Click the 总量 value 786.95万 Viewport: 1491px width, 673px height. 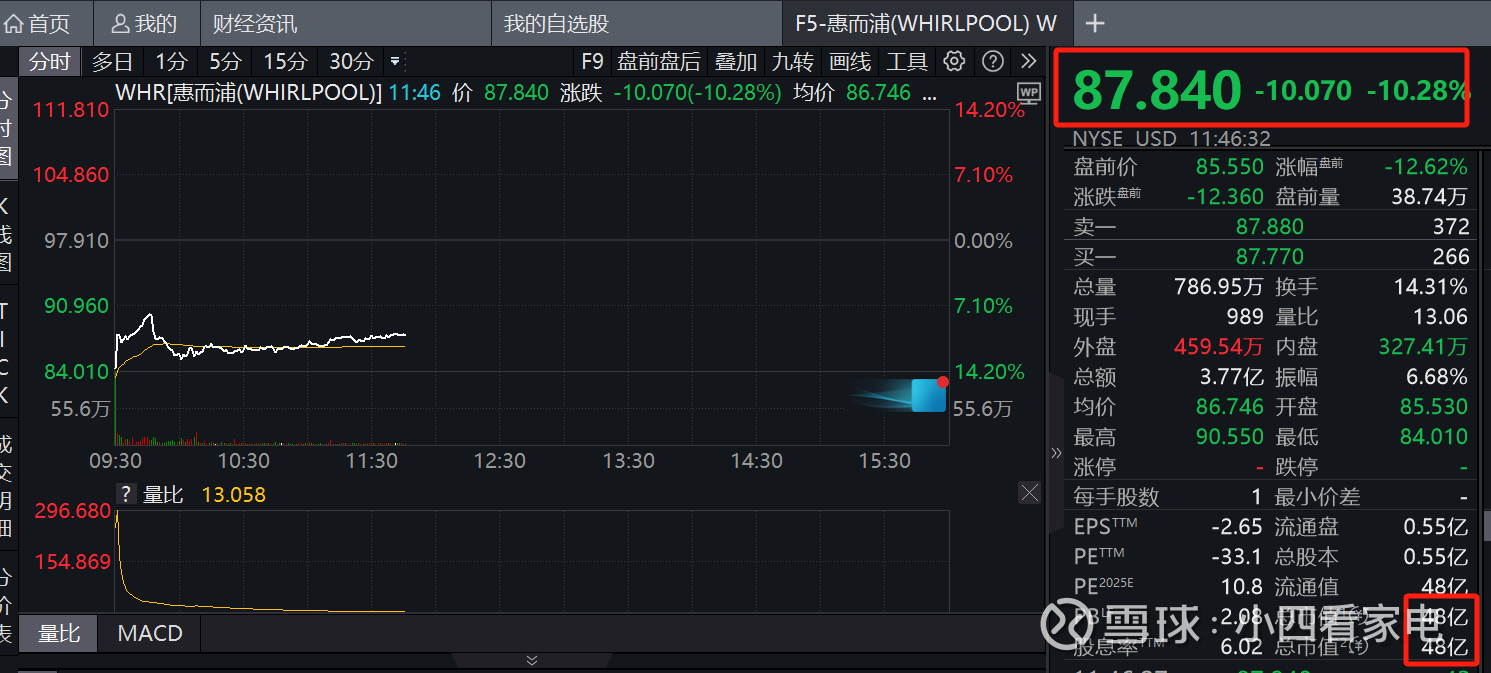click(1219, 287)
